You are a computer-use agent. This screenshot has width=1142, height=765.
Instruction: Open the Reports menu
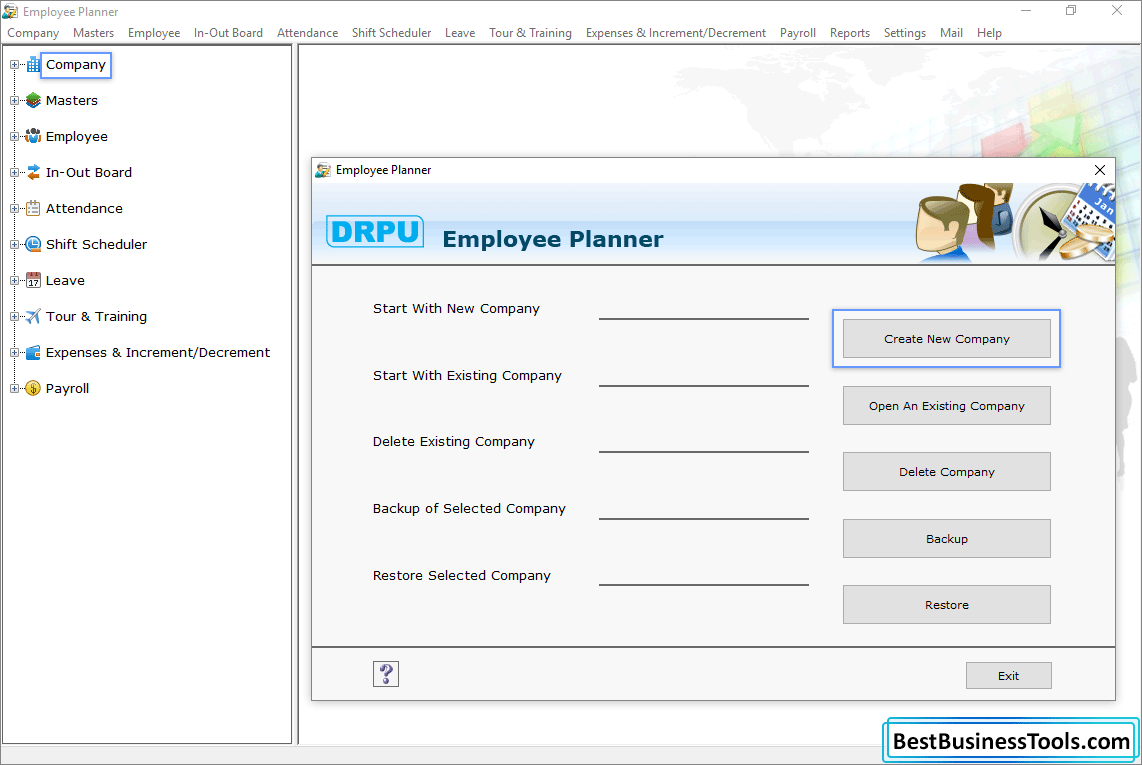pos(849,33)
